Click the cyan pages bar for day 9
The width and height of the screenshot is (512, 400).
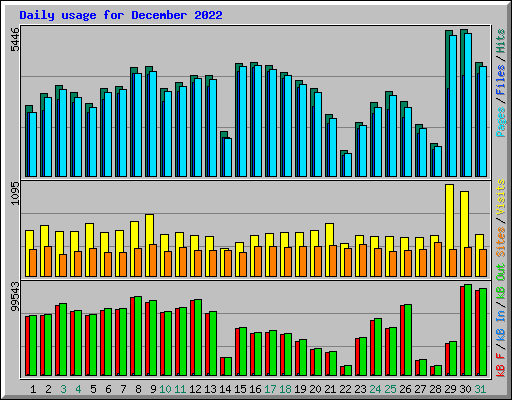tap(153, 124)
